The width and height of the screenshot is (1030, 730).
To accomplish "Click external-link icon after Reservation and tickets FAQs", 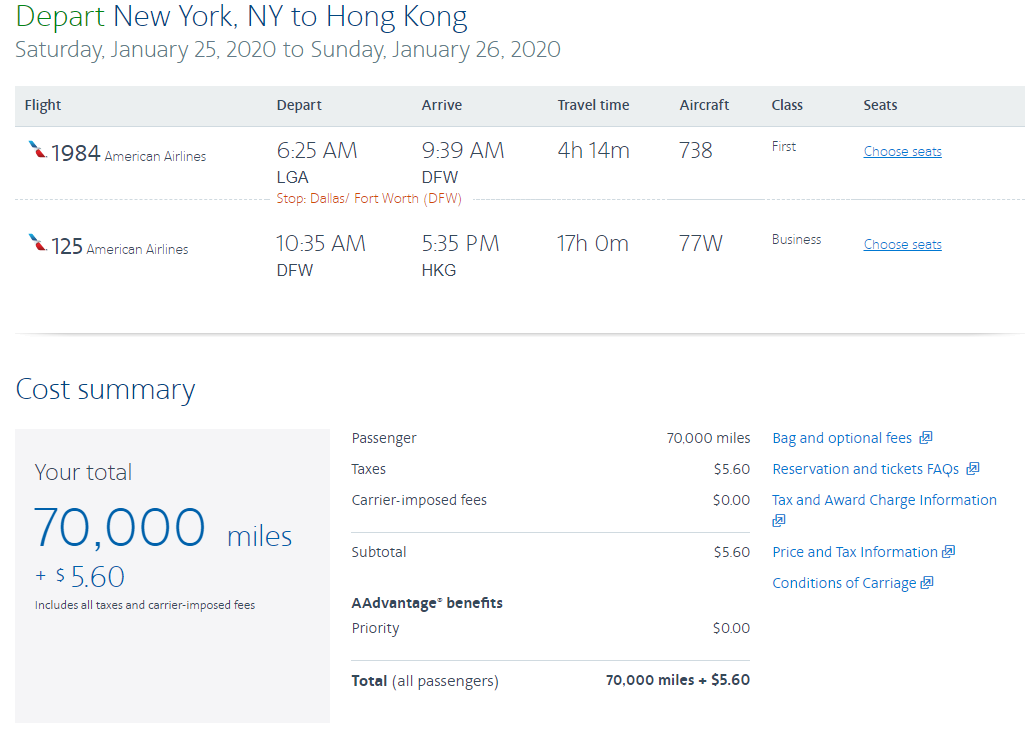I will tap(973, 469).
